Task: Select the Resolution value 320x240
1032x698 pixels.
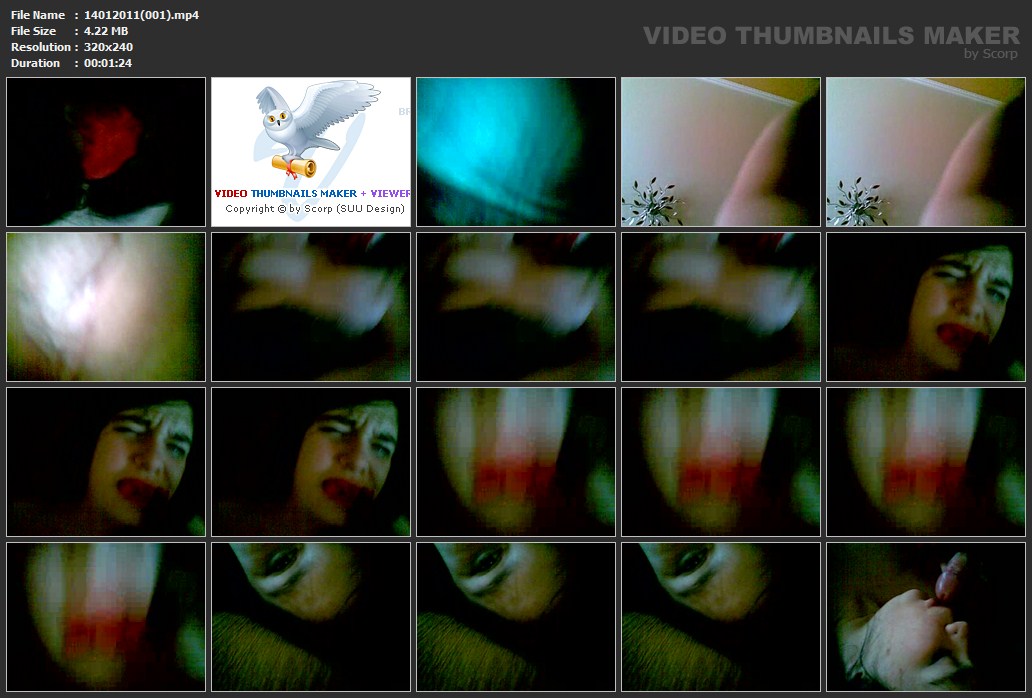Action: 108,47
